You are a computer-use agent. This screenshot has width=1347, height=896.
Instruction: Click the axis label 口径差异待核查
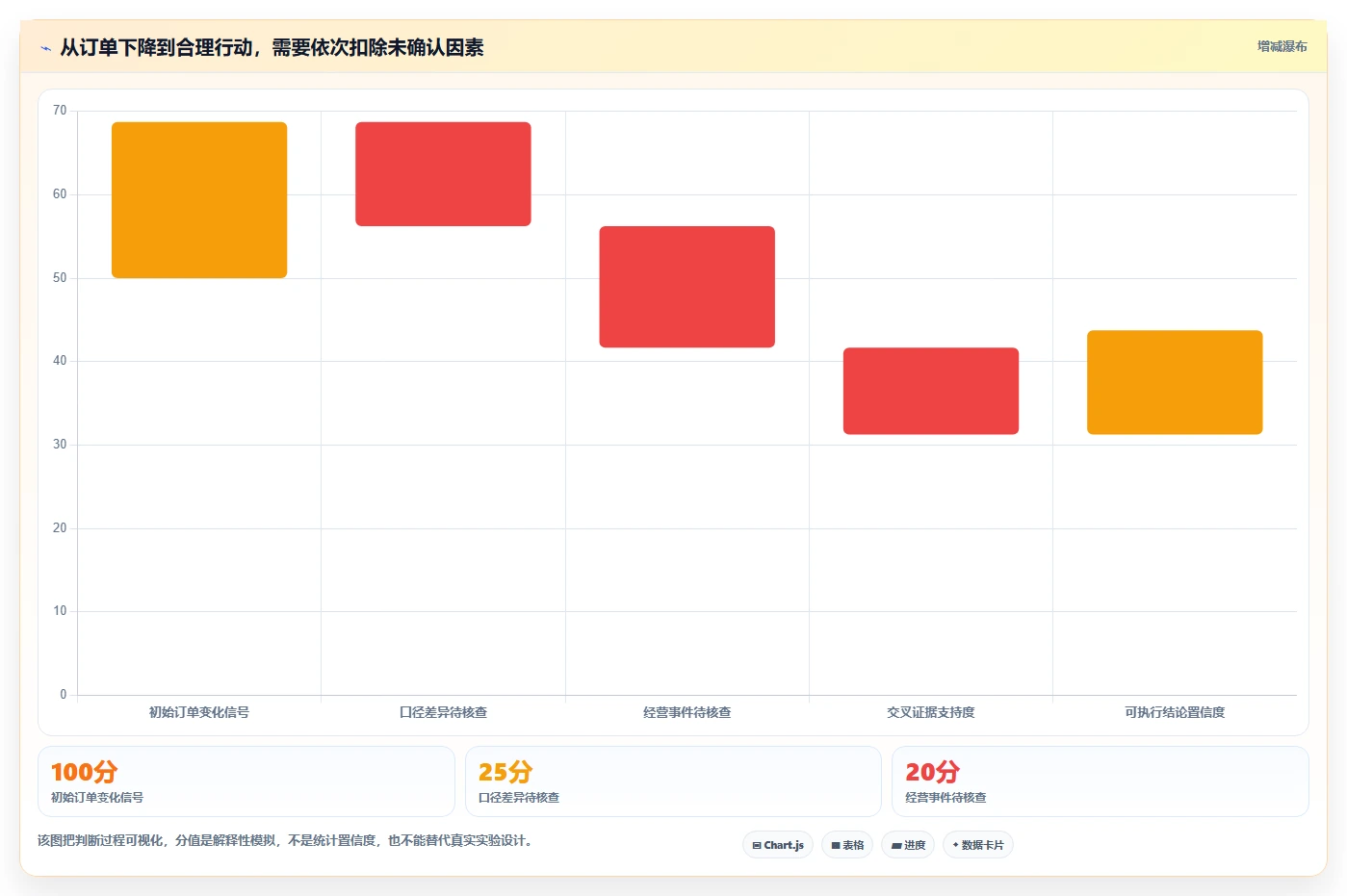(x=443, y=712)
